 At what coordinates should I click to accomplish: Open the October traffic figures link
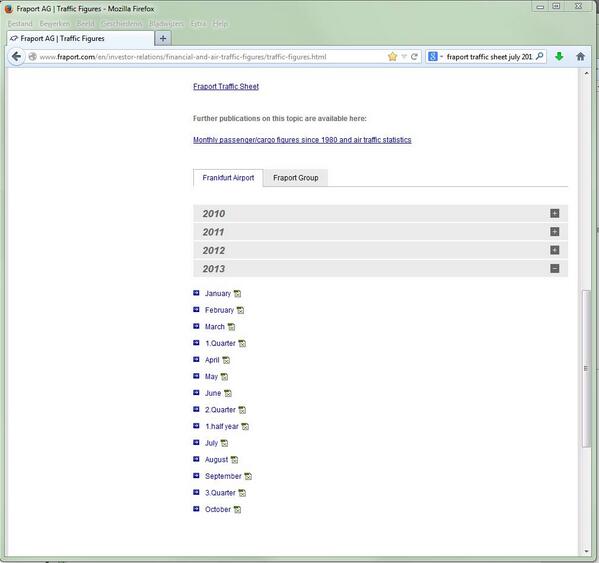pos(218,510)
